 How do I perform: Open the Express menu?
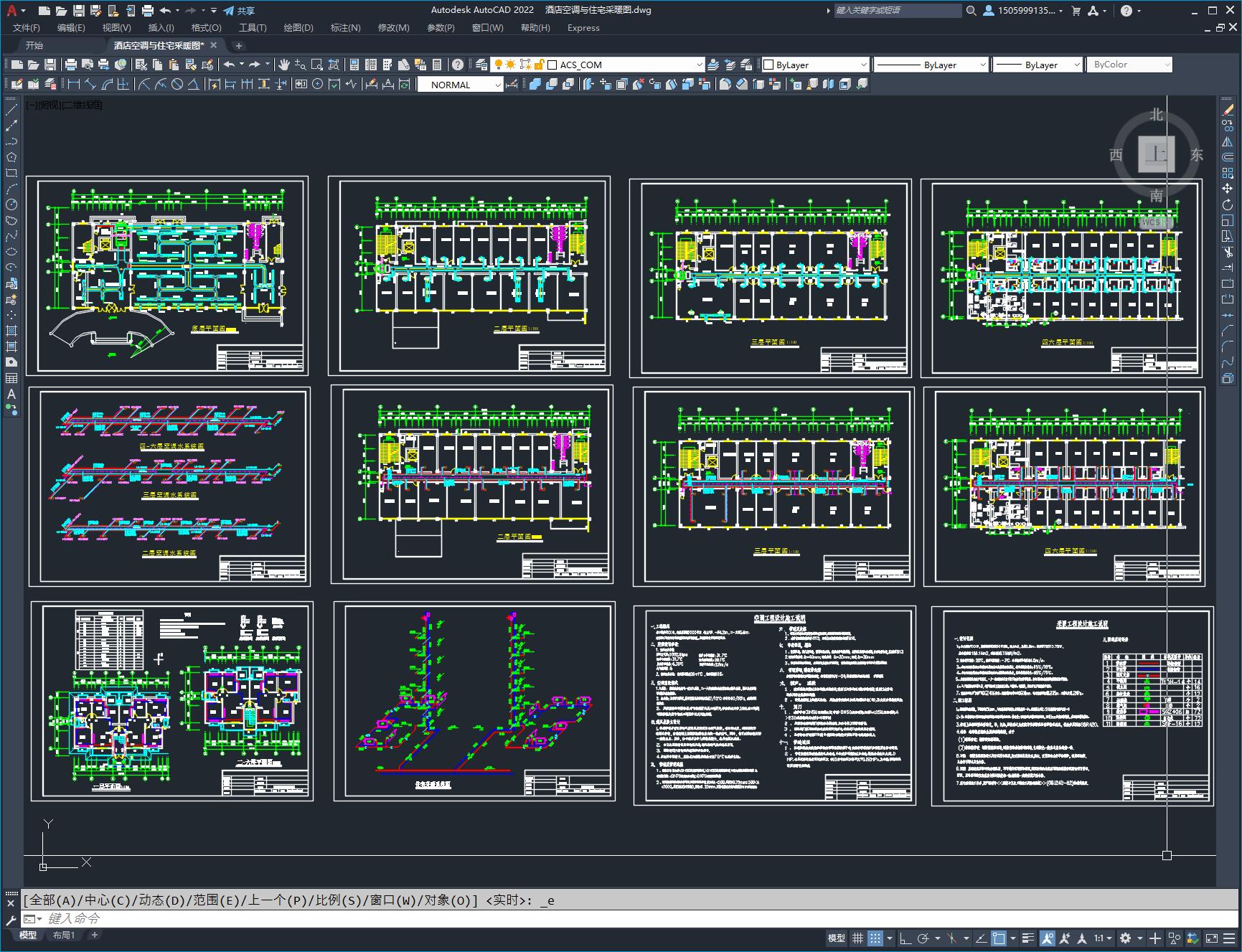tap(583, 28)
